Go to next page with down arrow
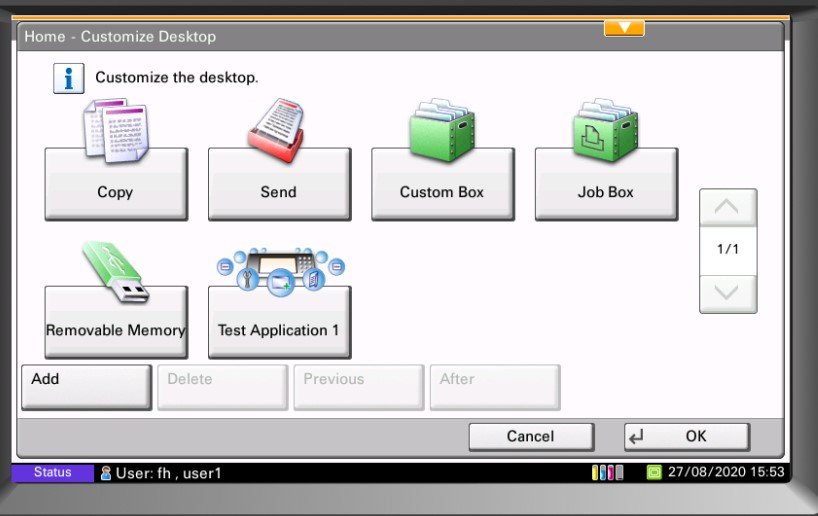 coord(727,293)
